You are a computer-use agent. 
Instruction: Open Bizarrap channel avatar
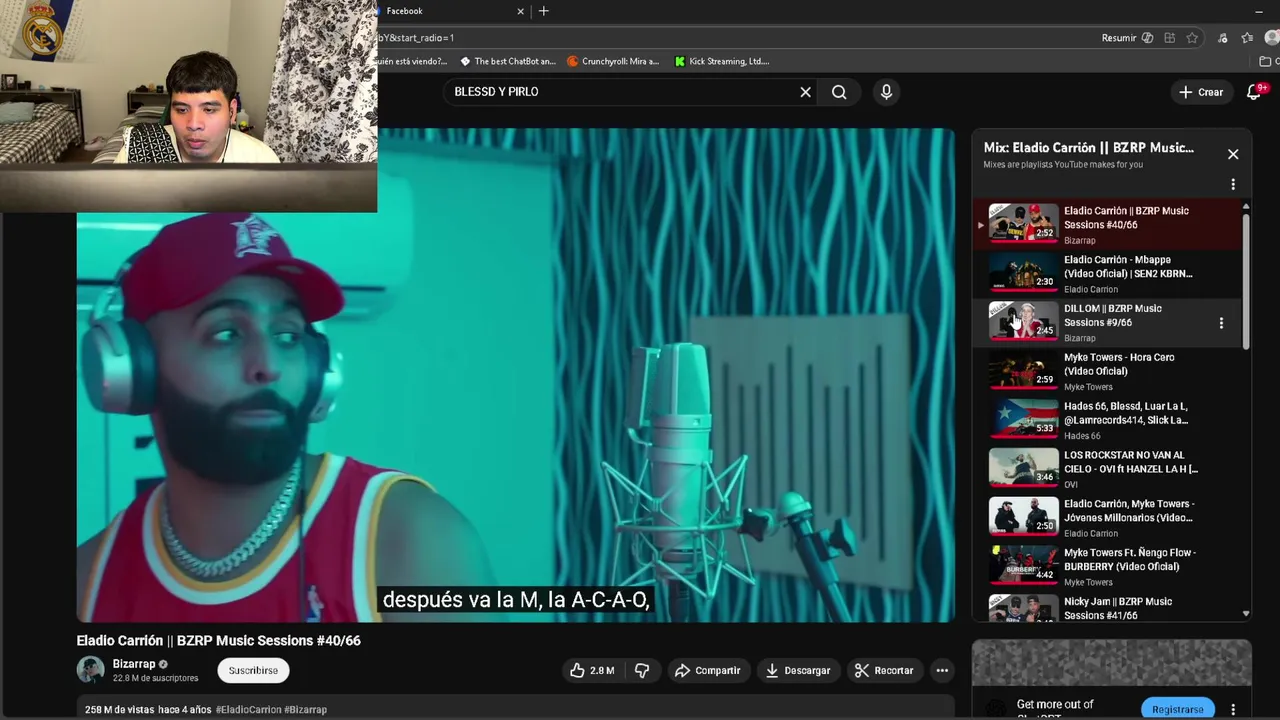coord(91,670)
